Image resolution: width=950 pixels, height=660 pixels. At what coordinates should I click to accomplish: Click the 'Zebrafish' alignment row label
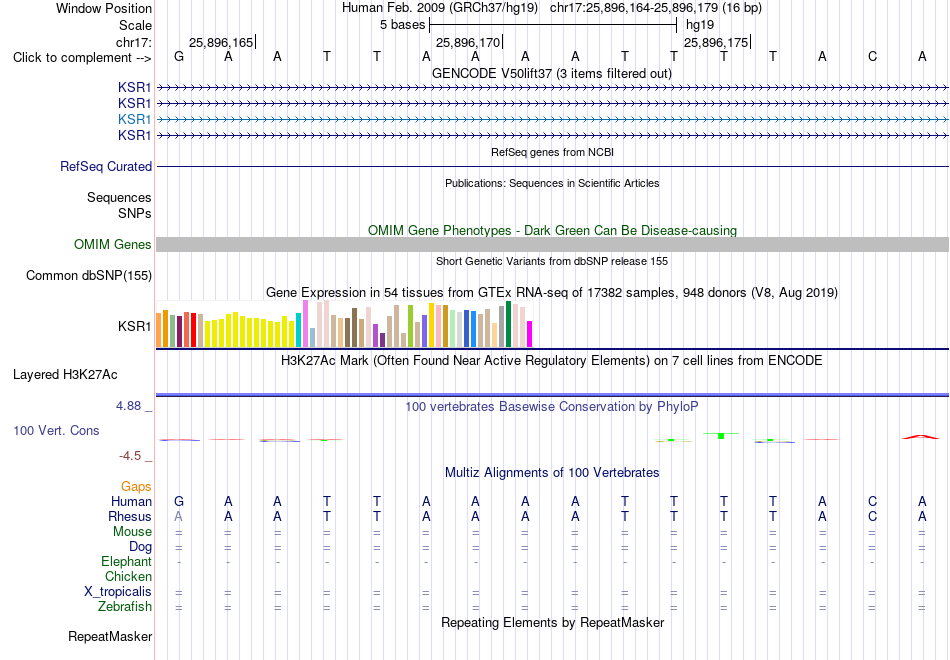tap(125, 607)
